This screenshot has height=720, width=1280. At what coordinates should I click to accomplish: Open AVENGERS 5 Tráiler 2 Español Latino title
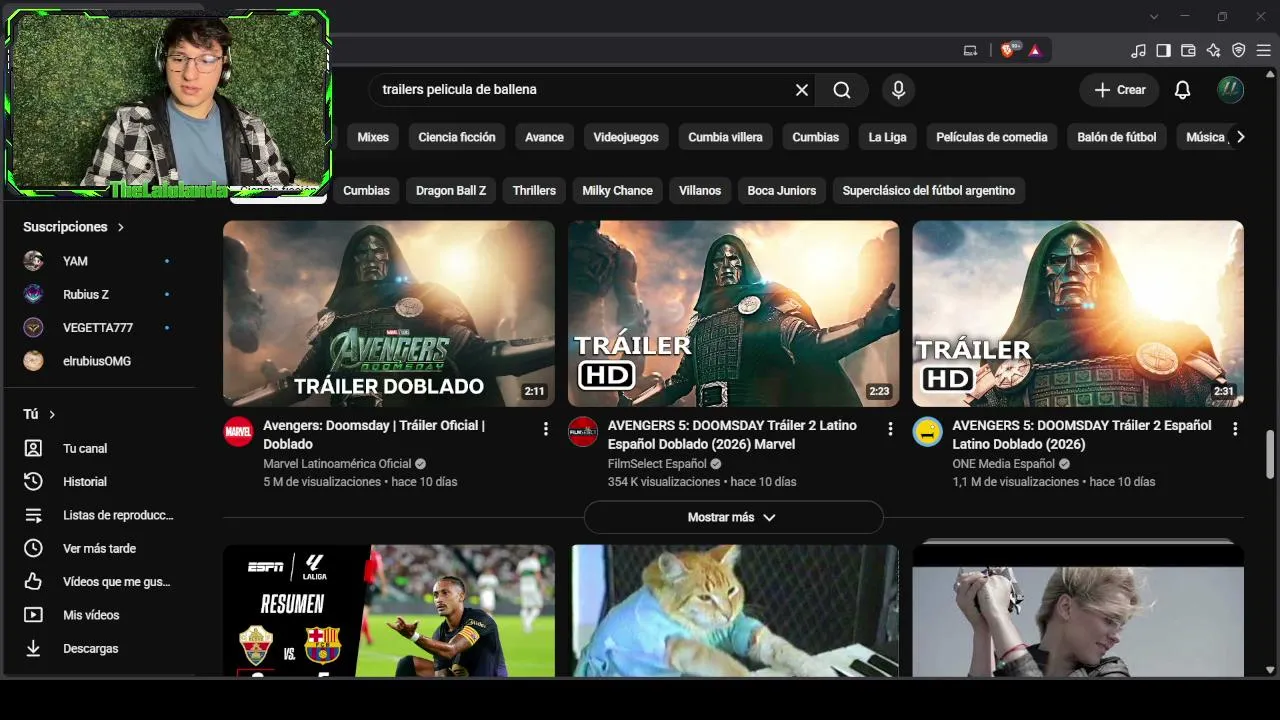[x=1082, y=435]
